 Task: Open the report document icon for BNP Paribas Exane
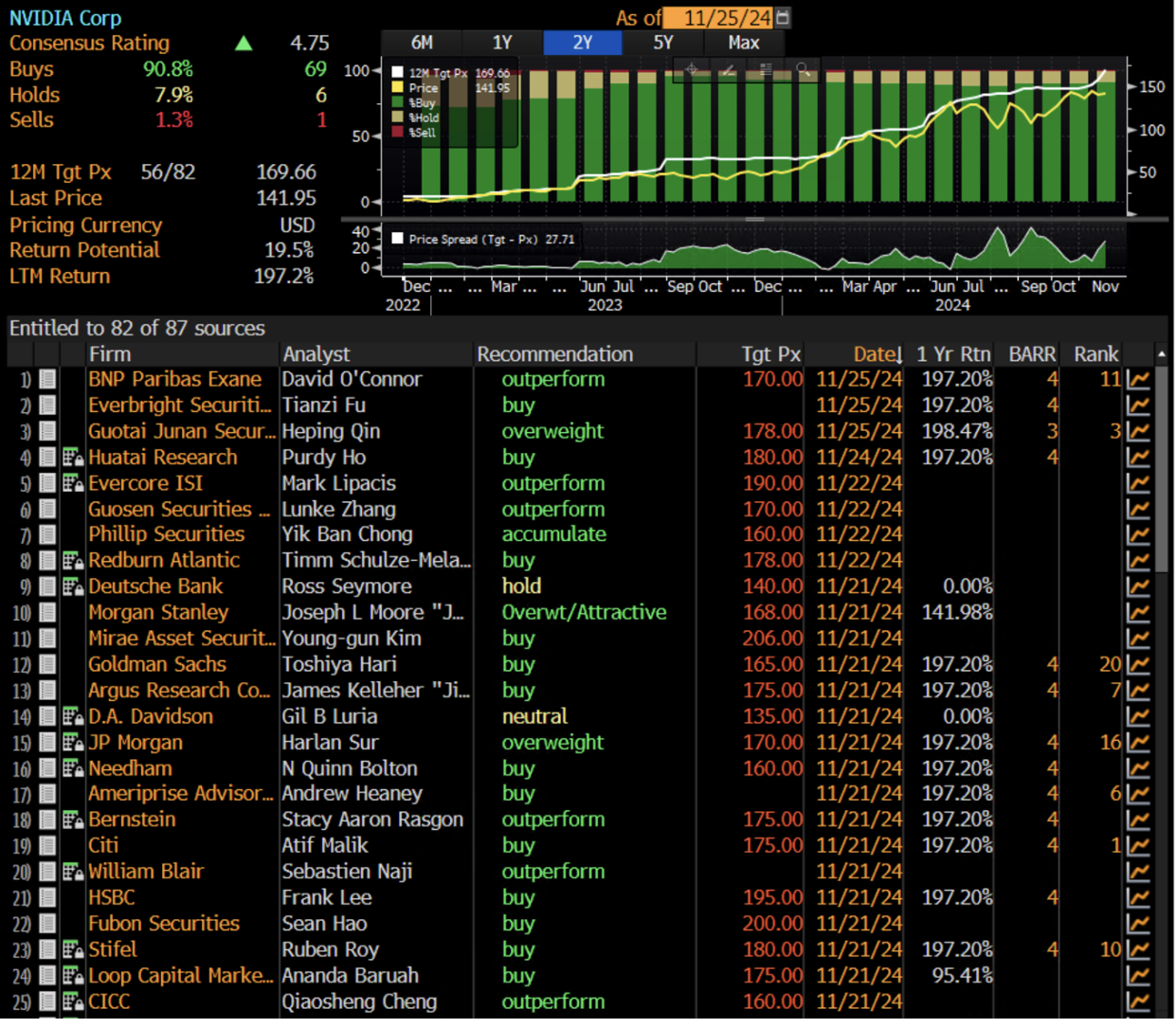tap(47, 380)
